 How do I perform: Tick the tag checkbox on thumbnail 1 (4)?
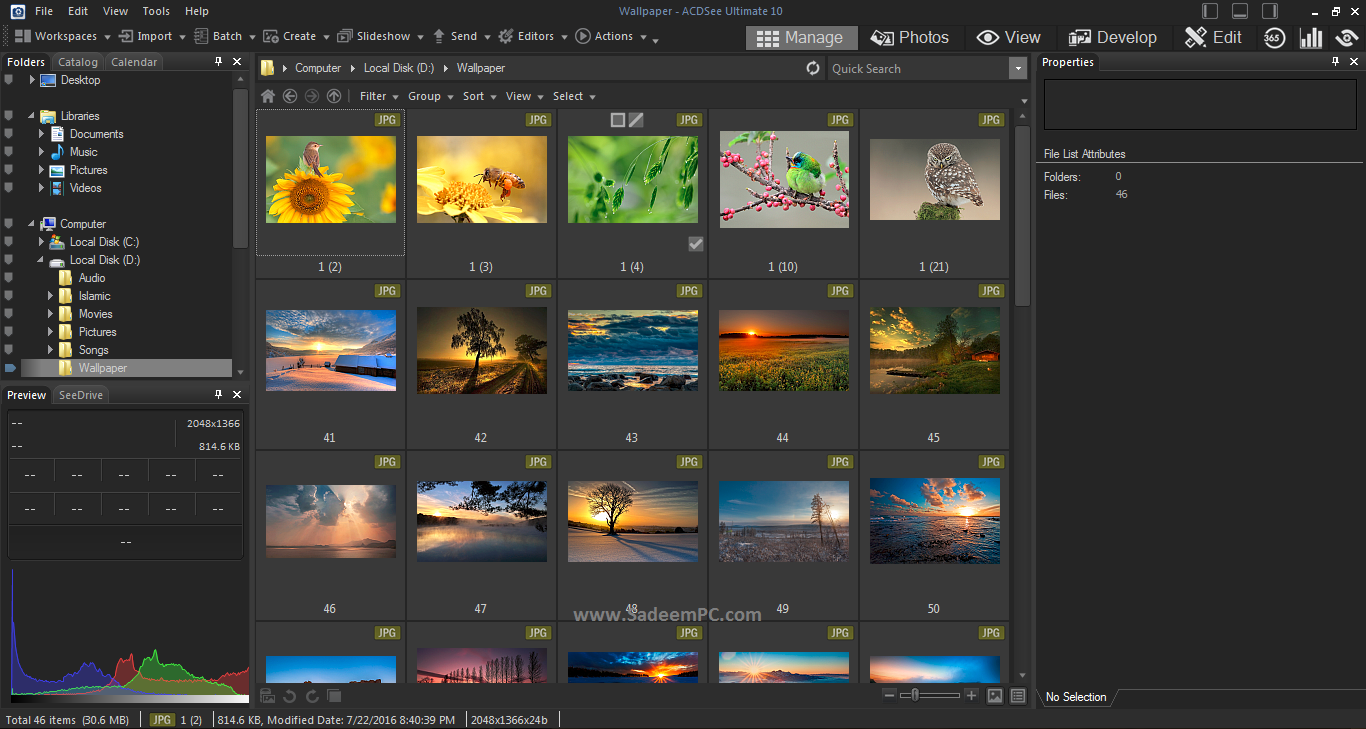click(696, 244)
